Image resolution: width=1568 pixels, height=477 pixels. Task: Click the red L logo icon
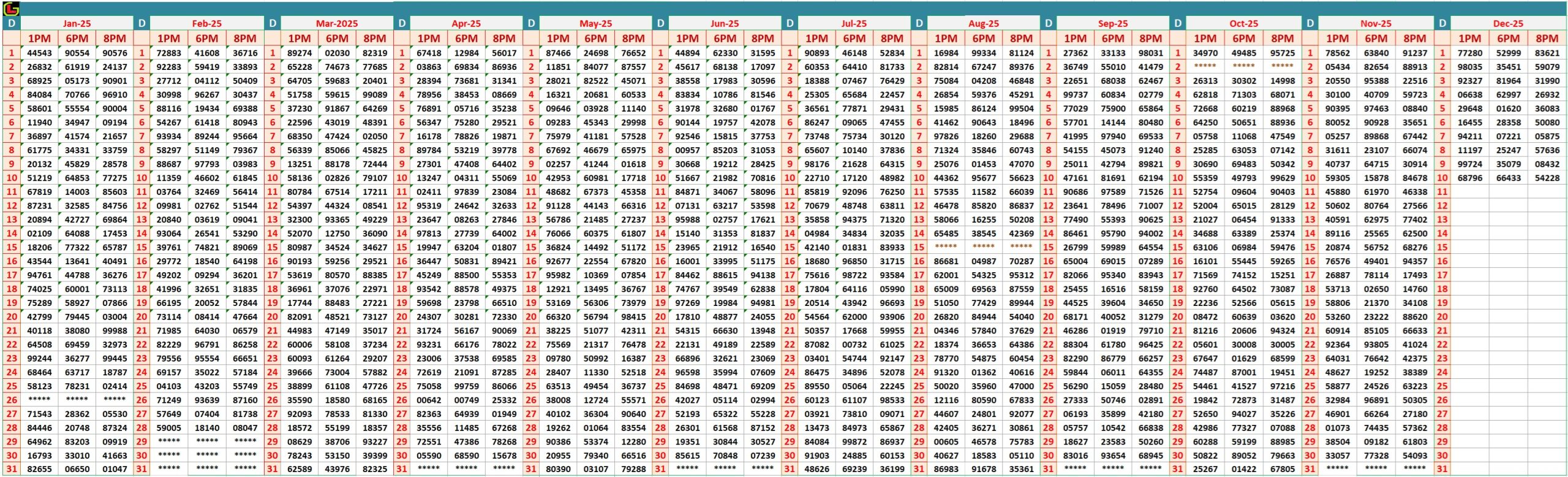(11, 9)
